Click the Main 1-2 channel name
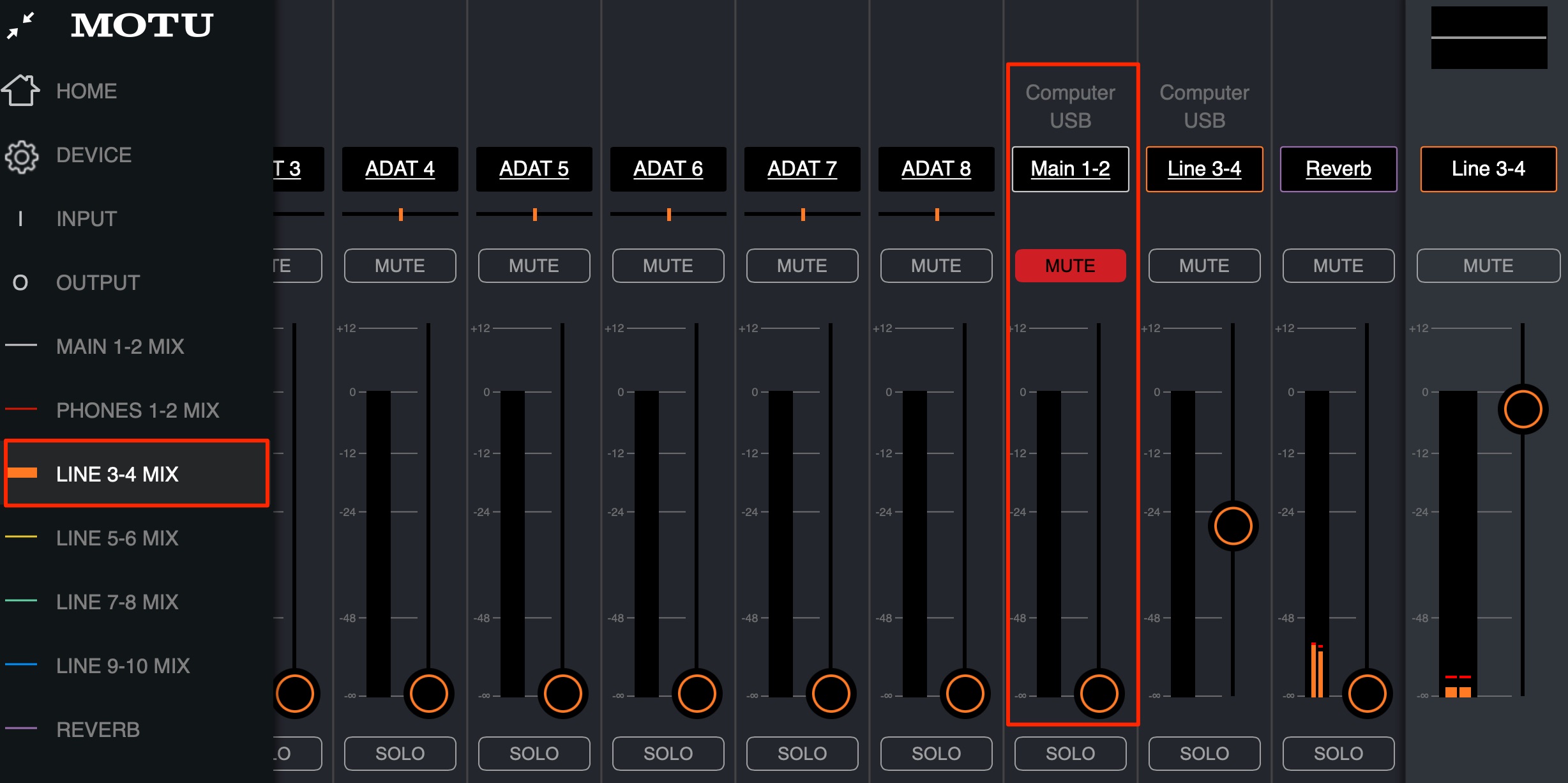This screenshot has width=1568, height=783. (1070, 169)
